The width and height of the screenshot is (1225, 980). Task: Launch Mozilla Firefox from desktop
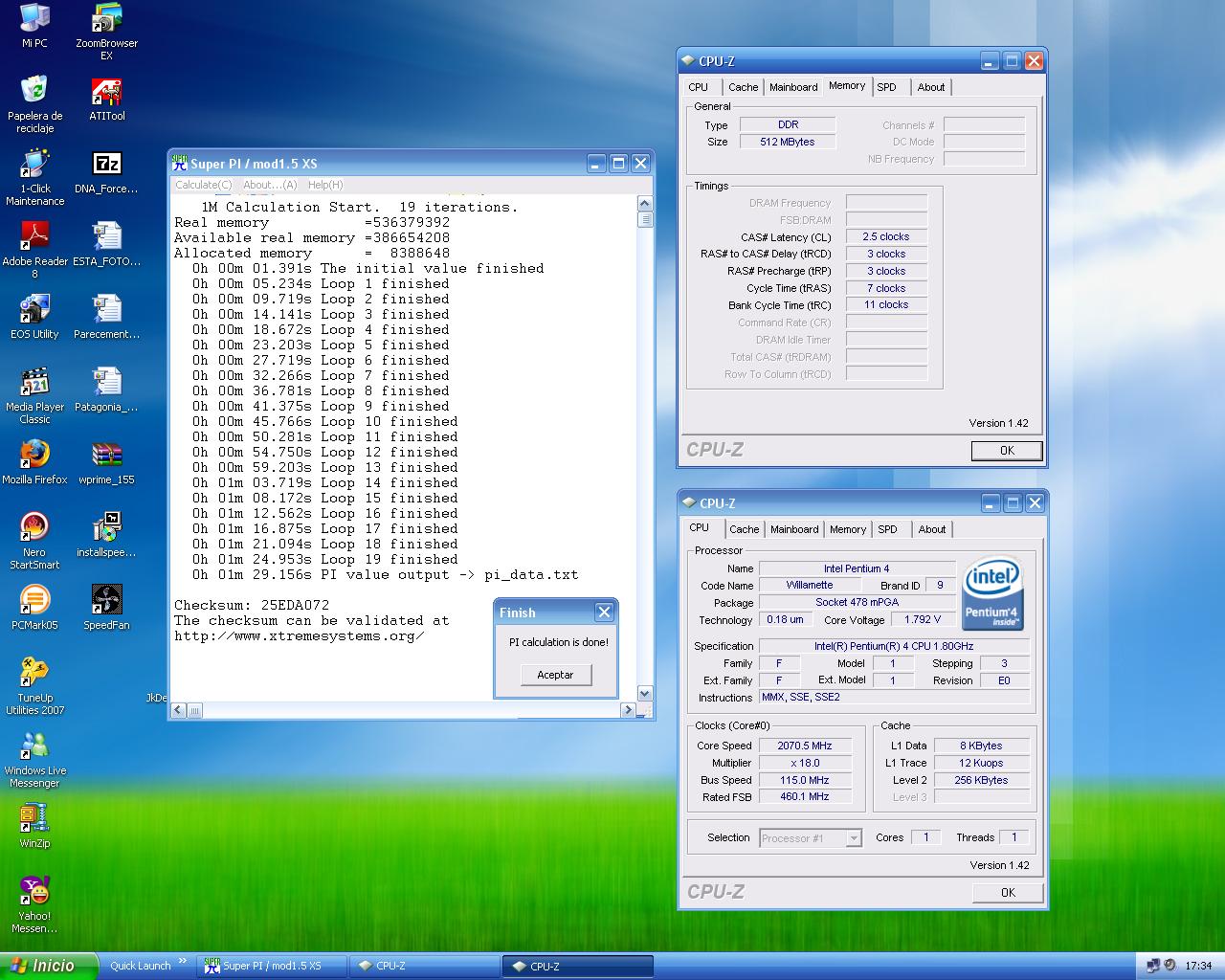[x=34, y=462]
